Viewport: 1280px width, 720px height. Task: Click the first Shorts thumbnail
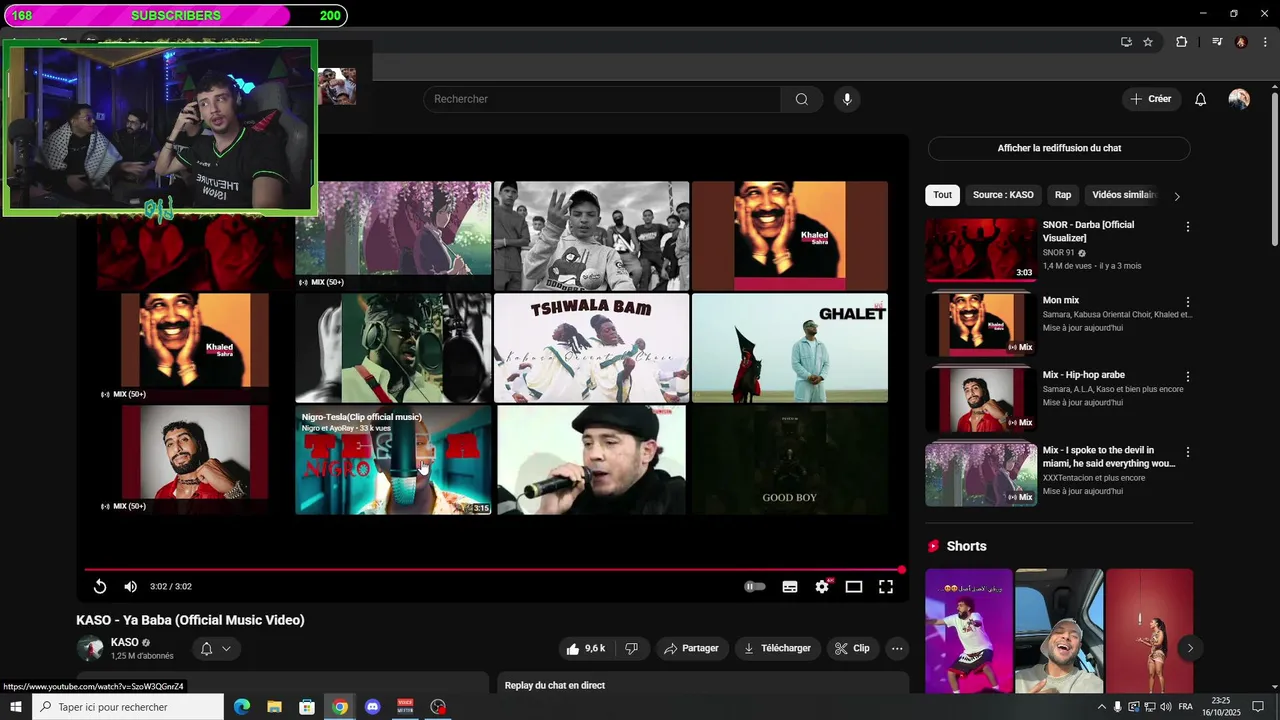pyautogui.click(x=969, y=631)
